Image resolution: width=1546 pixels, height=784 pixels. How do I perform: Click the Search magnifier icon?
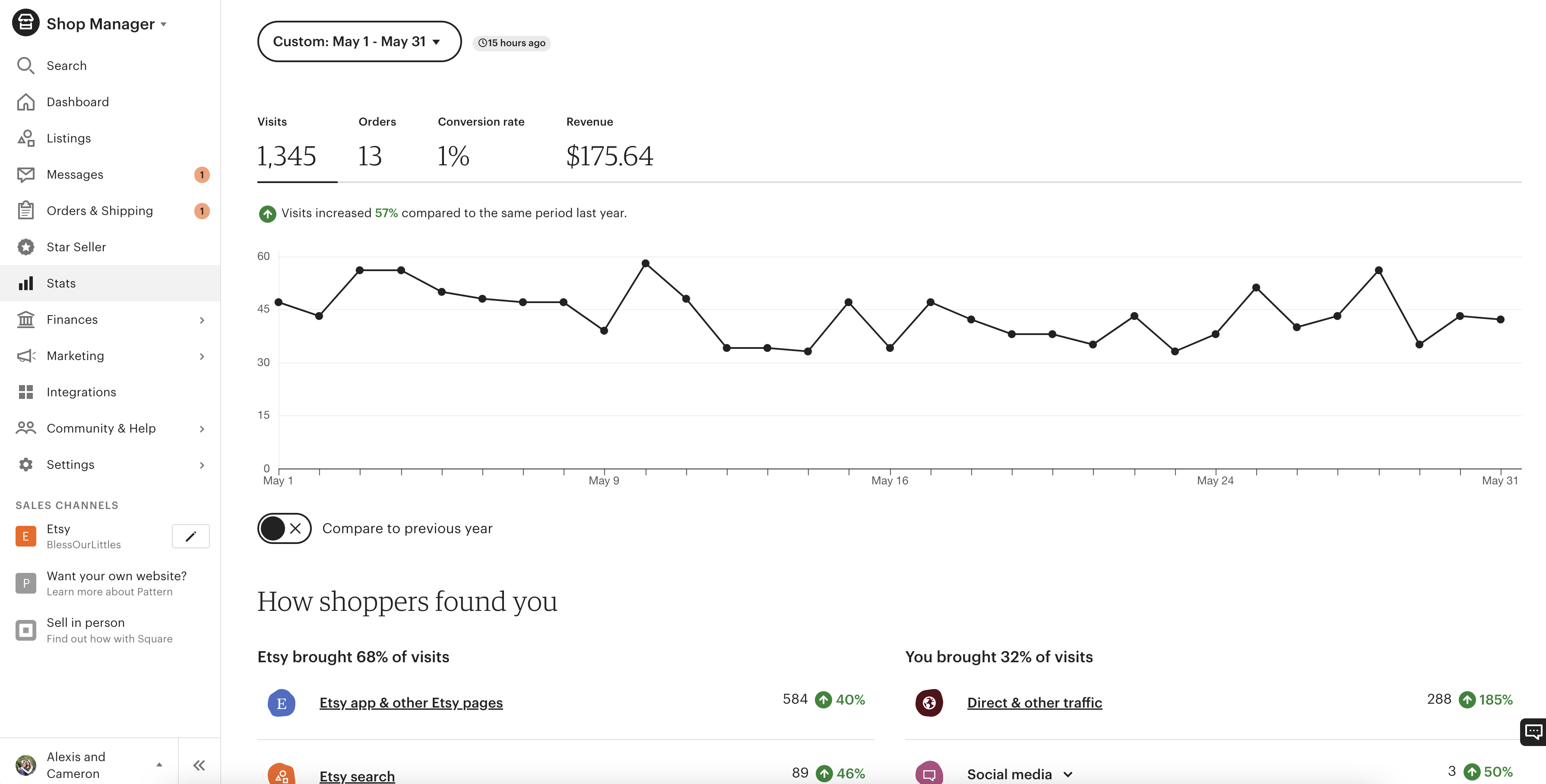[26, 65]
